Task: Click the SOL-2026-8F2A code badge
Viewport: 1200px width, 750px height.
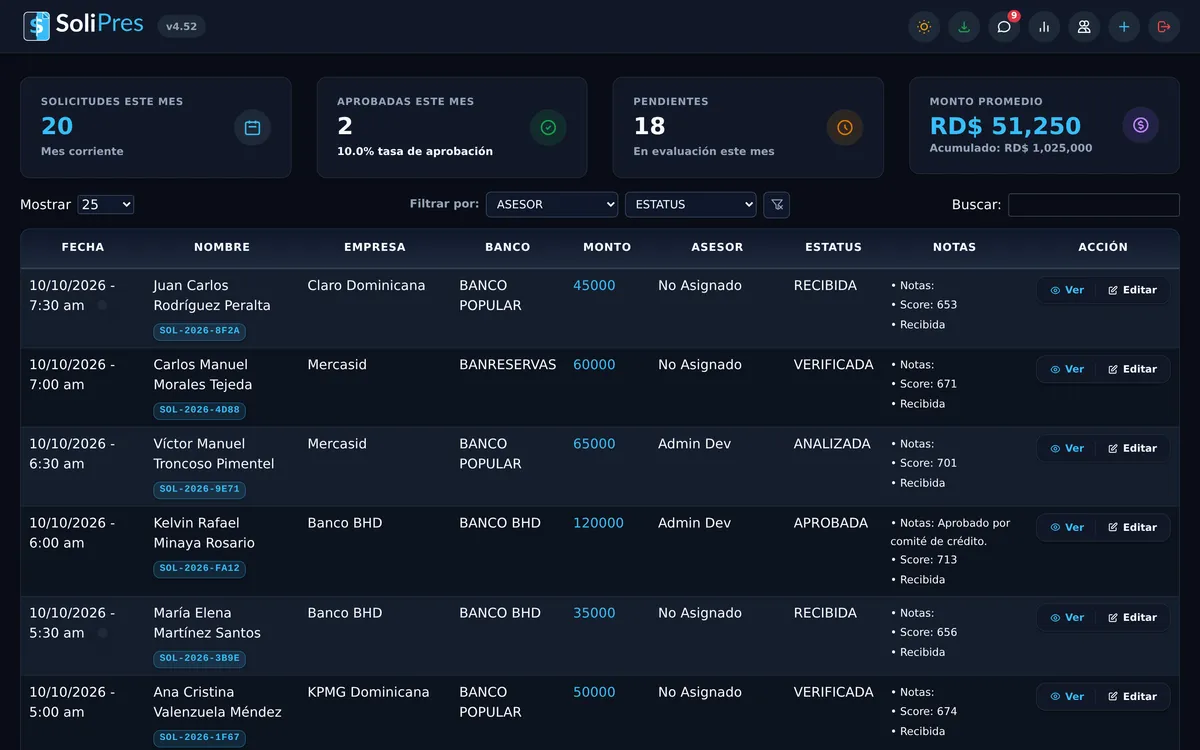Action: tap(200, 331)
